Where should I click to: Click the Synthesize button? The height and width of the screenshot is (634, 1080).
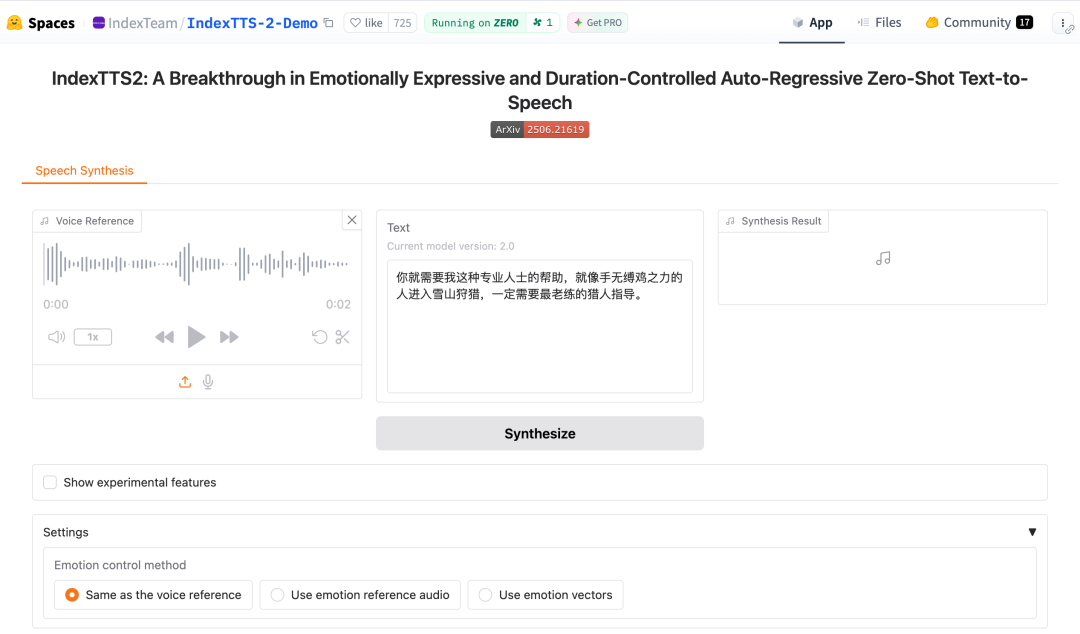coord(539,433)
